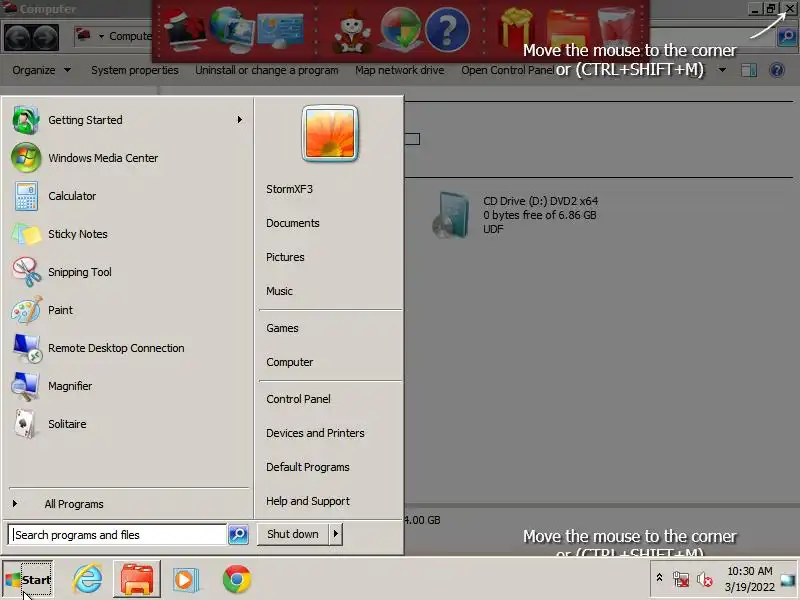Click Open Control Panel toolbar button

pos(507,70)
